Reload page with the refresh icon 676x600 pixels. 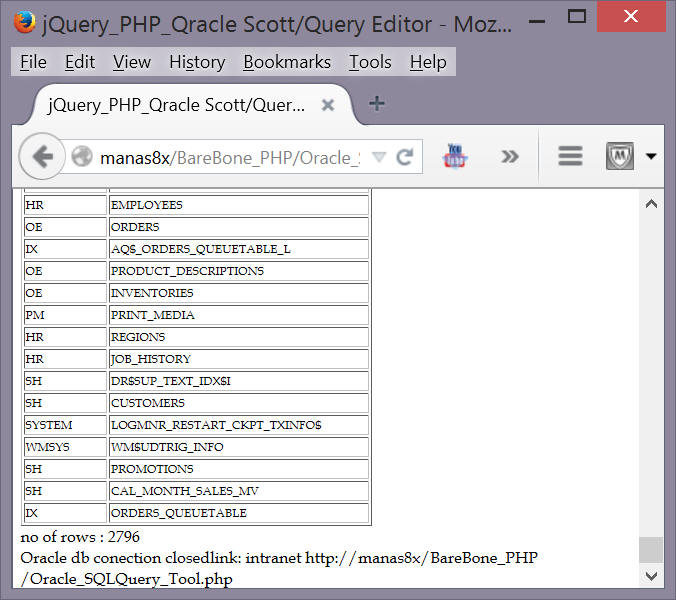click(x=405, y=157)
